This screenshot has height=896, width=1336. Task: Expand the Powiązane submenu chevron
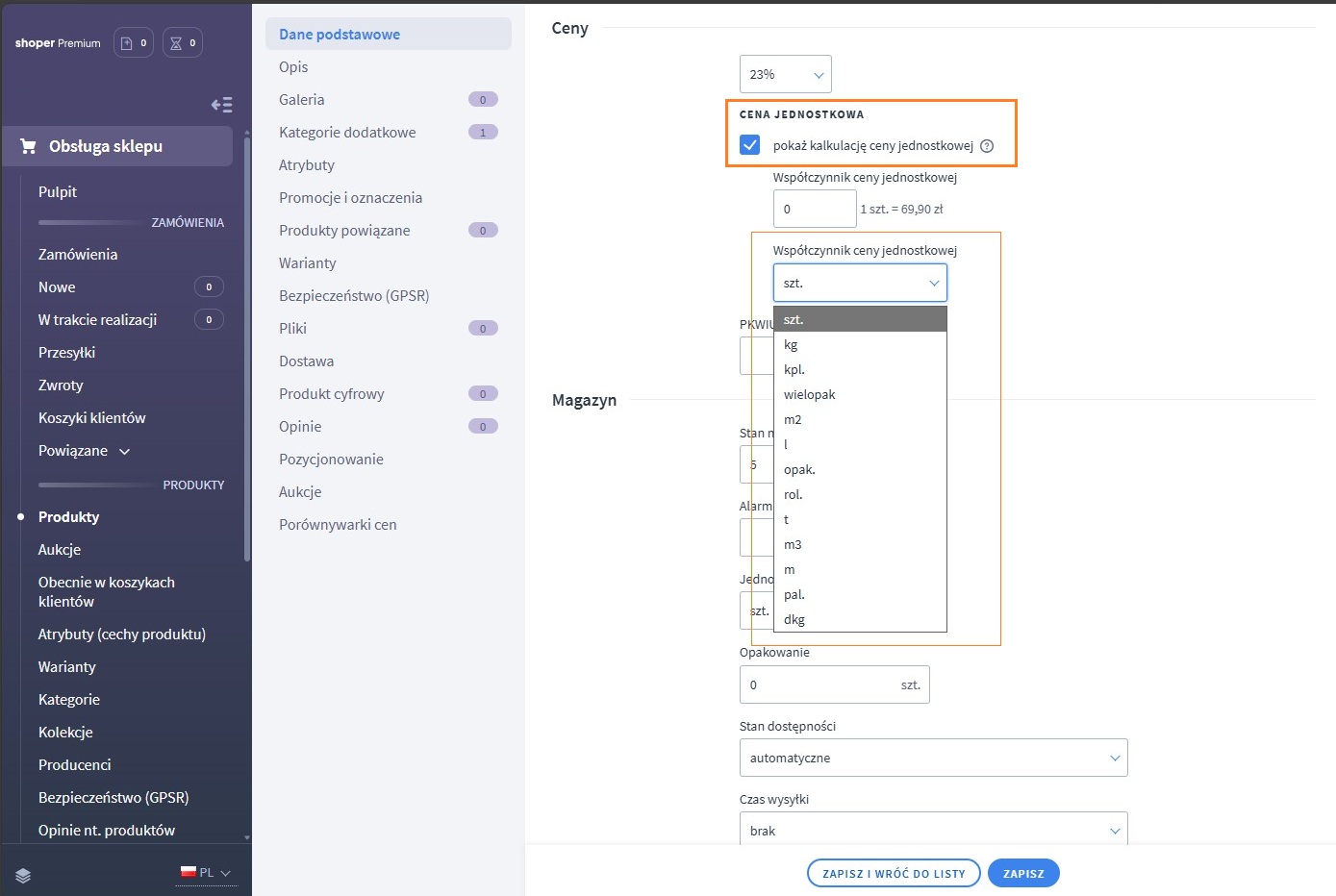(124, 451)
